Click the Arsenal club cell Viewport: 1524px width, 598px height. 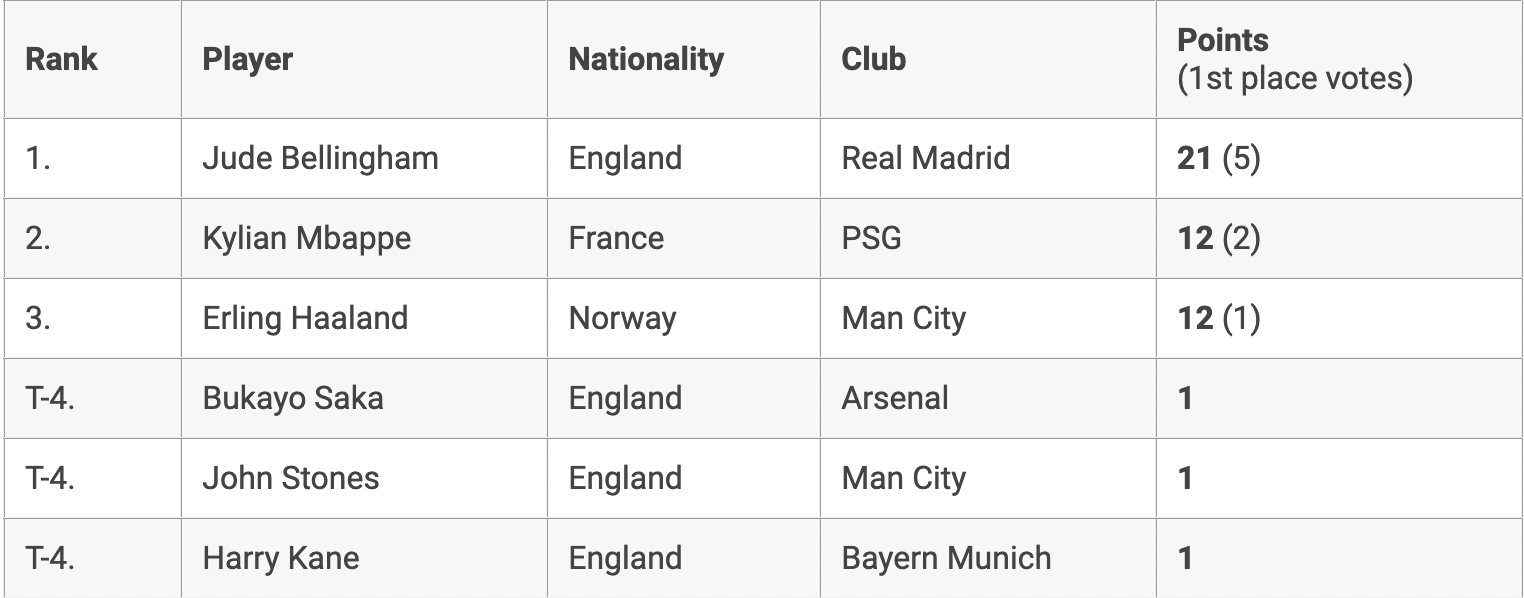pos(894,398)
